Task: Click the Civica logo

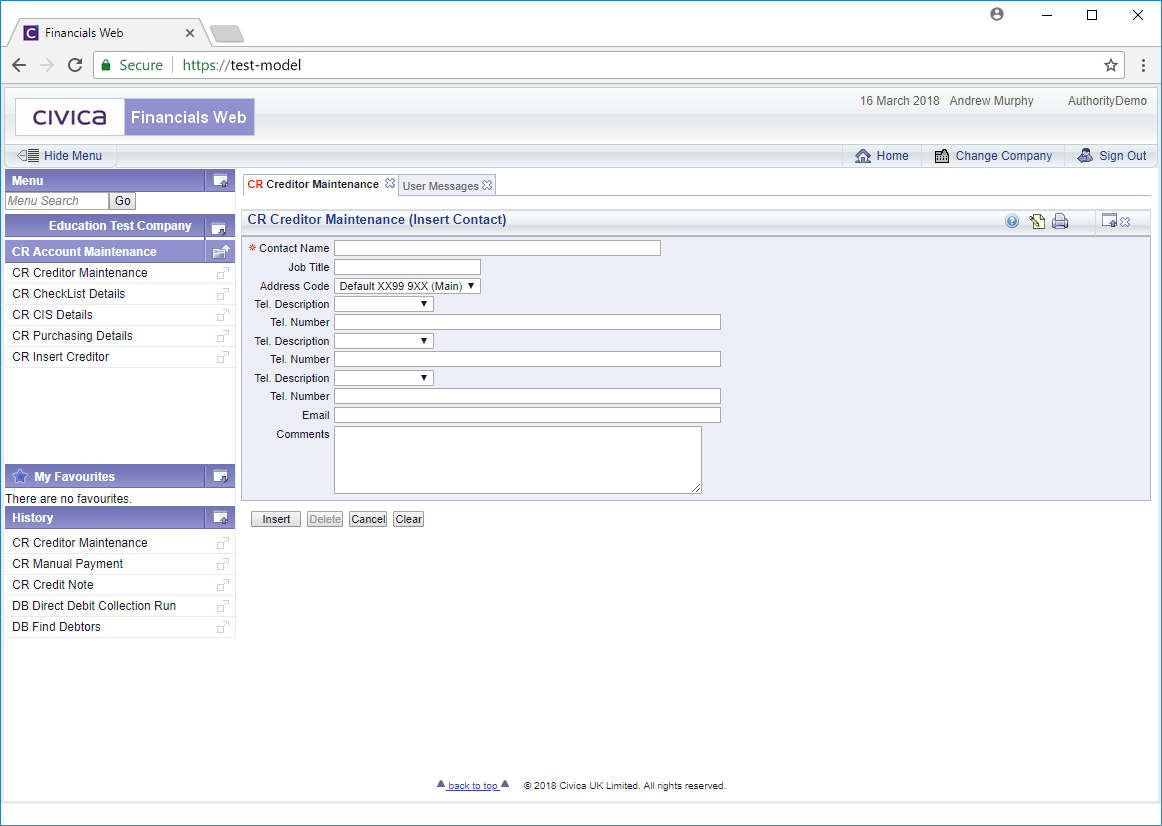Action: point(70,117)
